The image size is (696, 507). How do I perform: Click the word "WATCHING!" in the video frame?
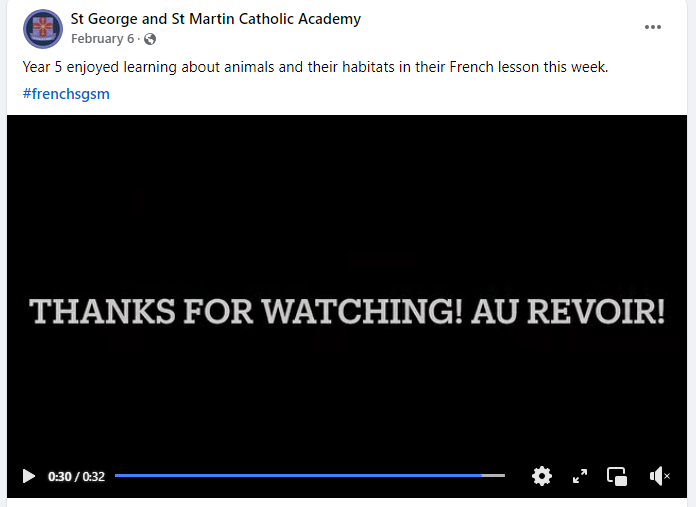coord(362,311)
